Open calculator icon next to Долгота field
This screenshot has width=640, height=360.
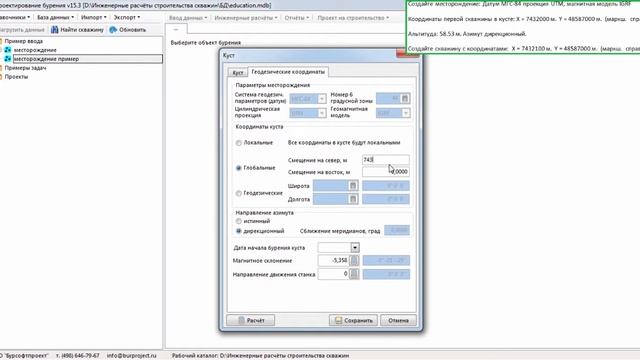[x=353, y=199]
